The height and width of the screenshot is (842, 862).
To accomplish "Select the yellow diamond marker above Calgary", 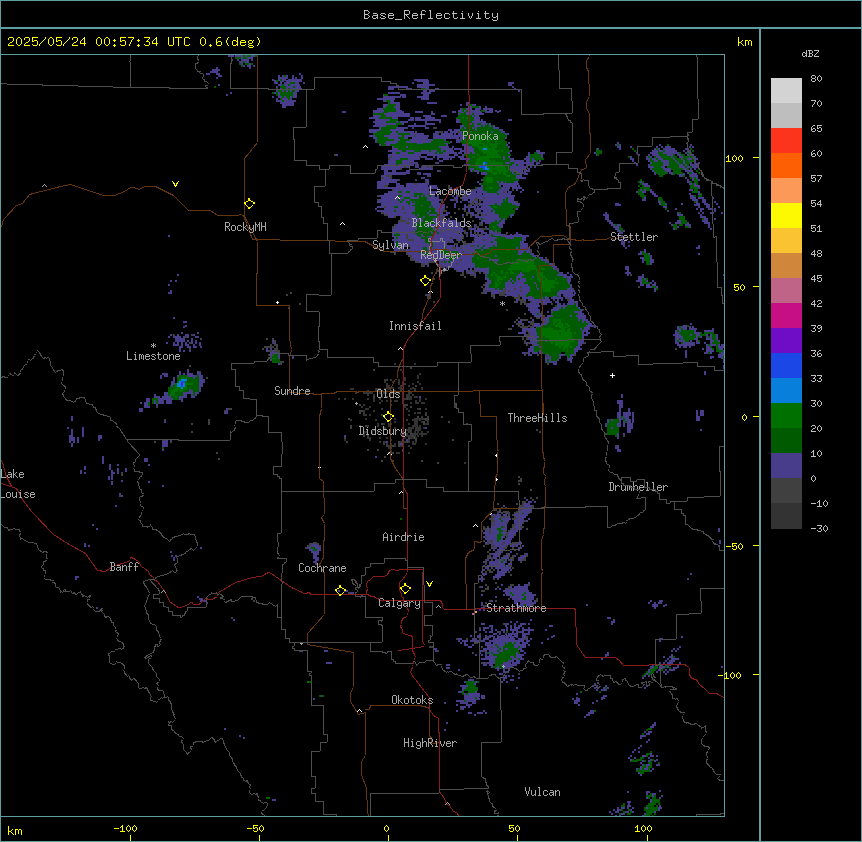I will click(405, 589).
